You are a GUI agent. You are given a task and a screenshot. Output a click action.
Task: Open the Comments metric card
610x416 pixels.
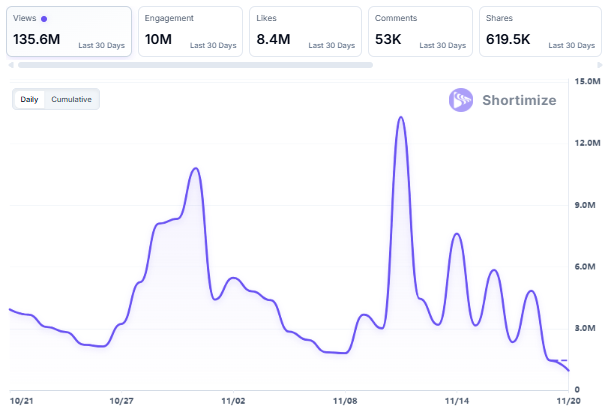click(419, 31)
